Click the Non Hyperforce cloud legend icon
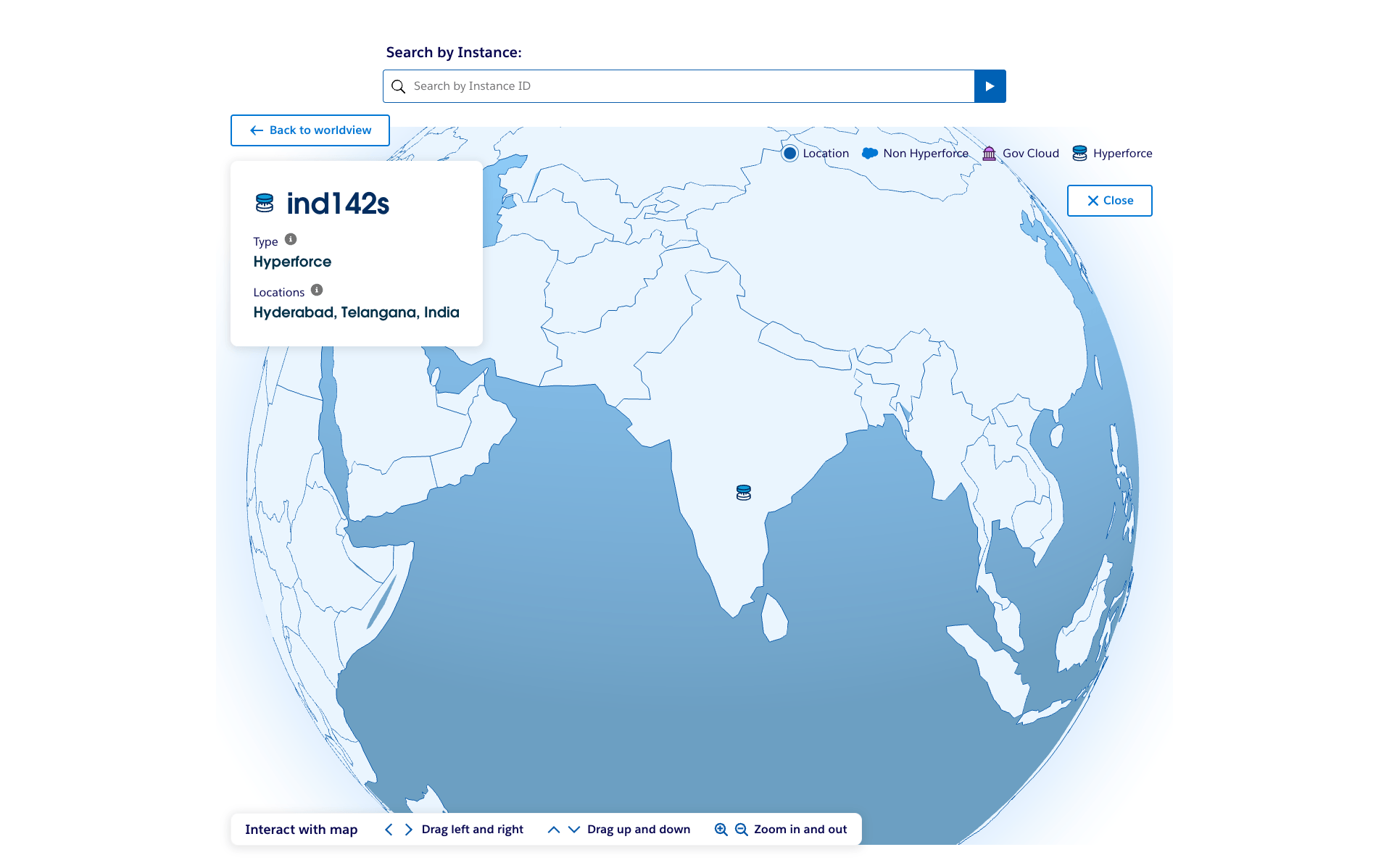Viewport: 1389px width, 868px height. pyautogui.click(x=870, y=154)
